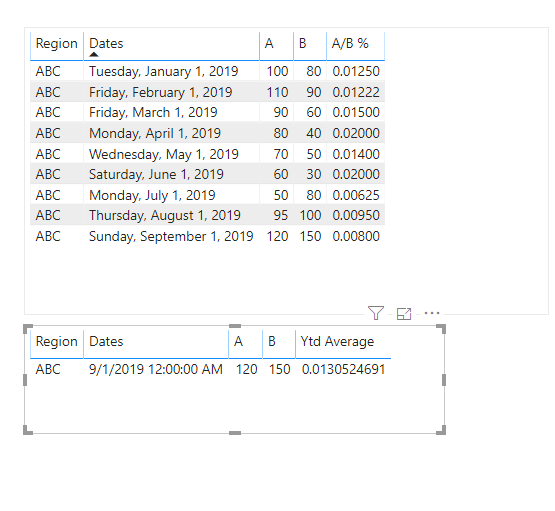Select the top-left resize handle of the bottom visual
The image size is (555, 511).
pos(28,329)
